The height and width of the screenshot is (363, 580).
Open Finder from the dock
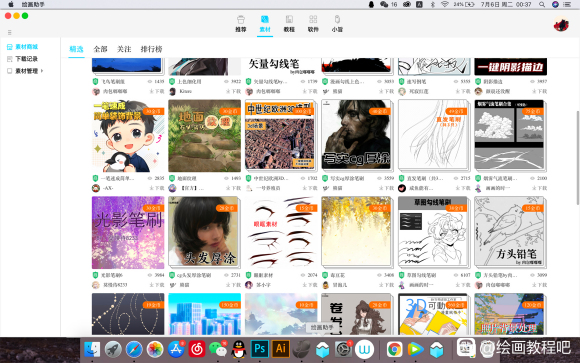point(92,349)
